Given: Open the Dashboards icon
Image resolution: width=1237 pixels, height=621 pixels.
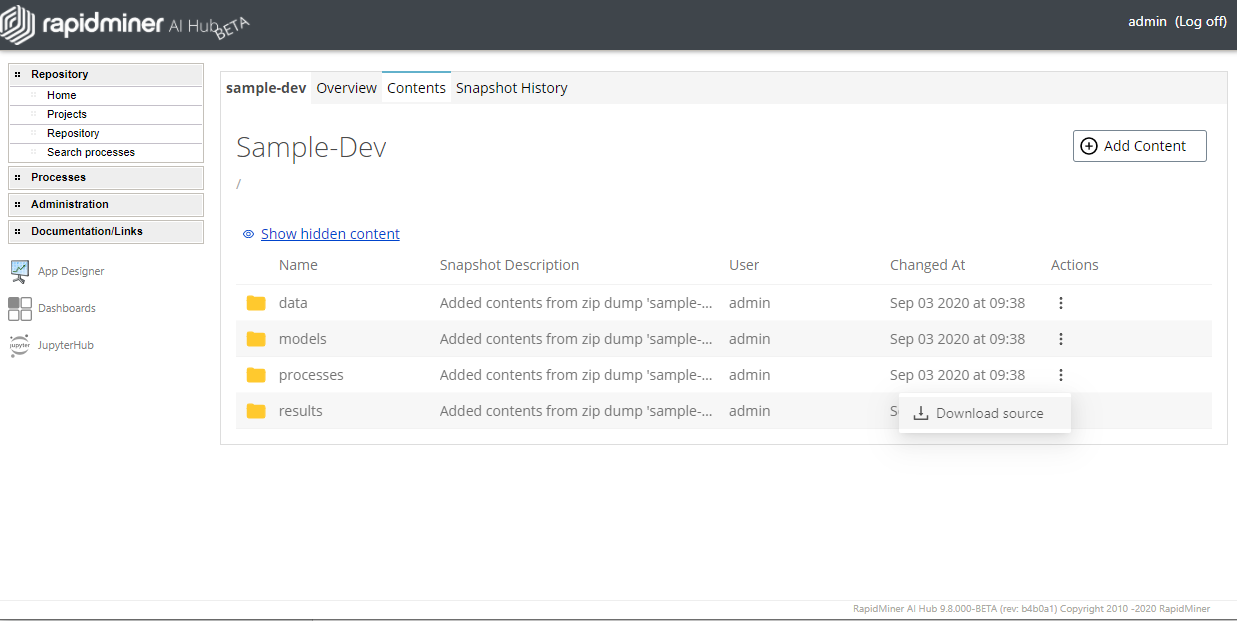Looking at the screenshot, I should tap(20, 308).
